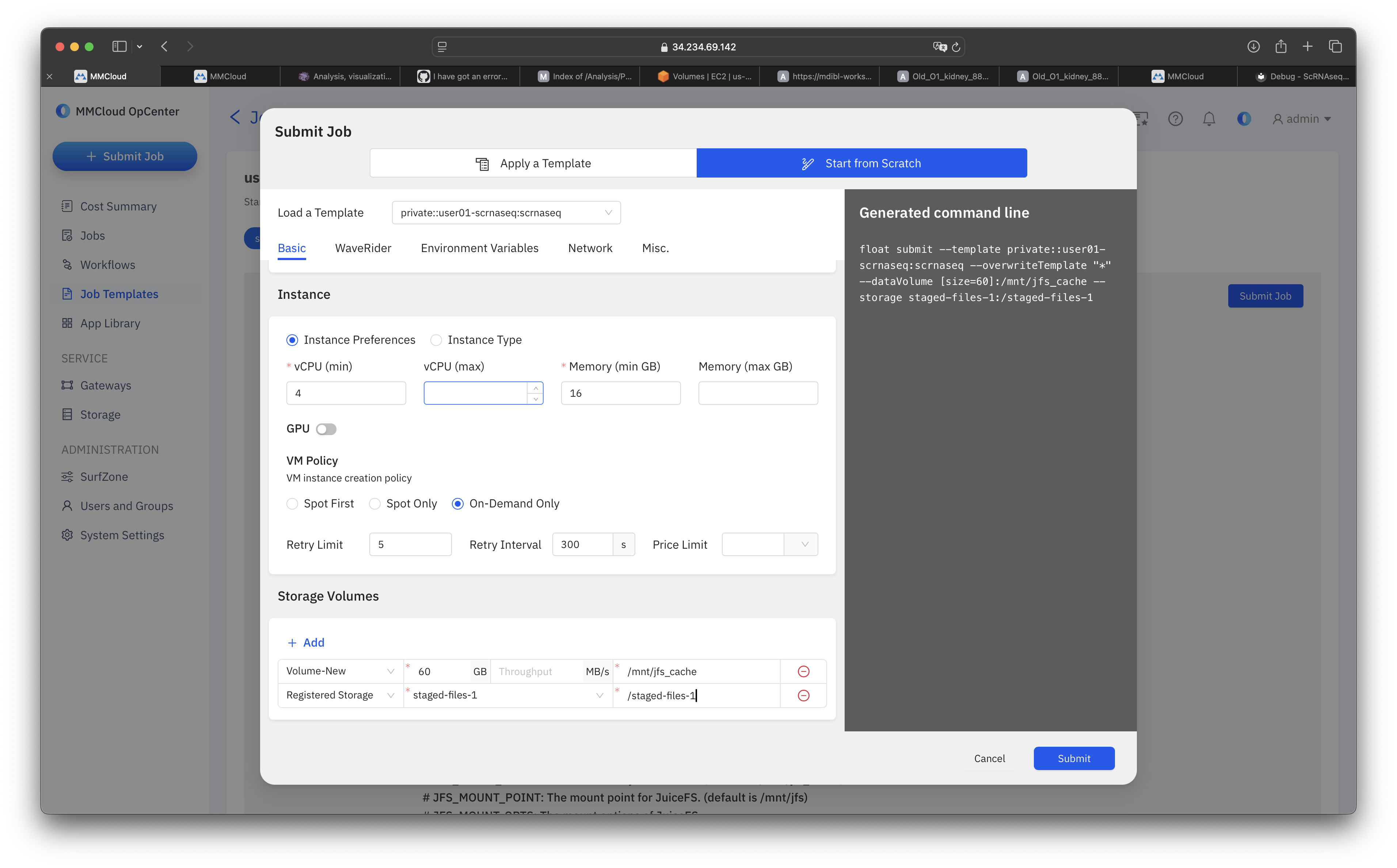Viewport: 1397px width, 868px height.
Task: Remove the /mnt/jfs_cache volume row
Action: 804,671
